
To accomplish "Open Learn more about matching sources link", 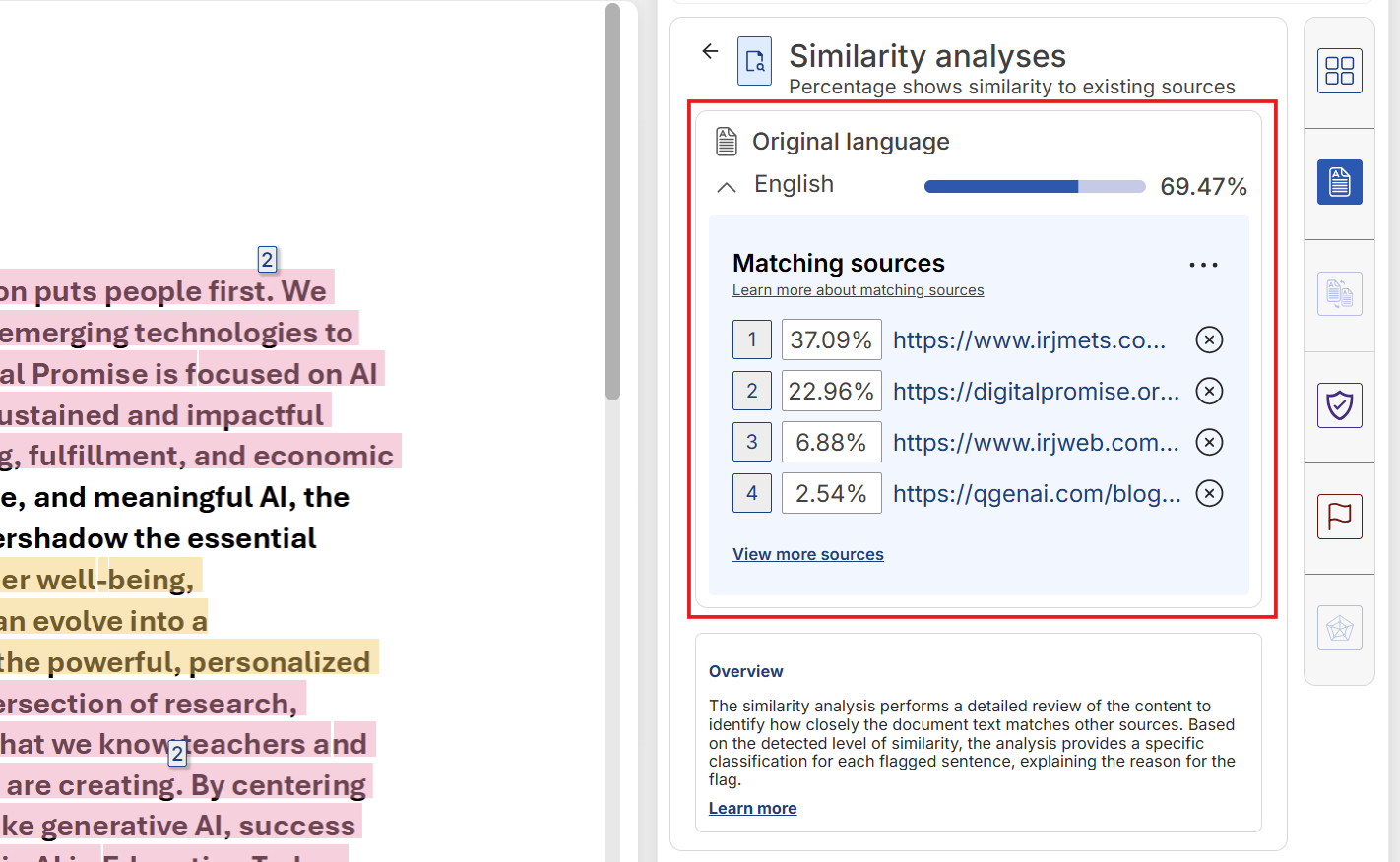I will [858, 290].
